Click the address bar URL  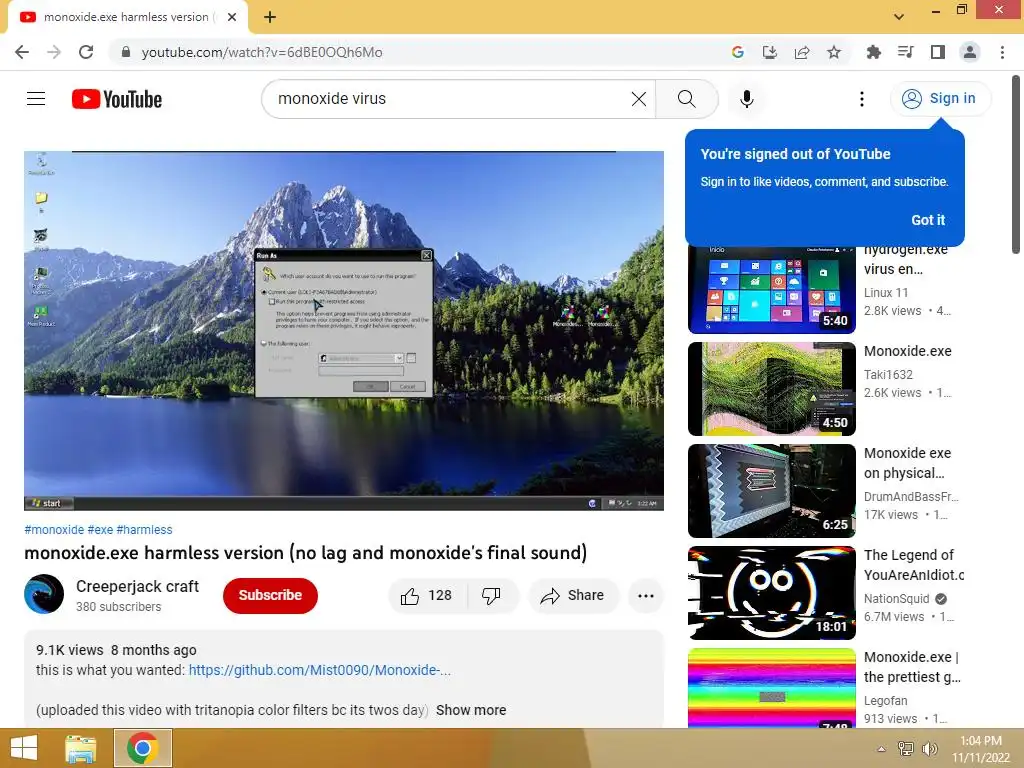[262, 52]
